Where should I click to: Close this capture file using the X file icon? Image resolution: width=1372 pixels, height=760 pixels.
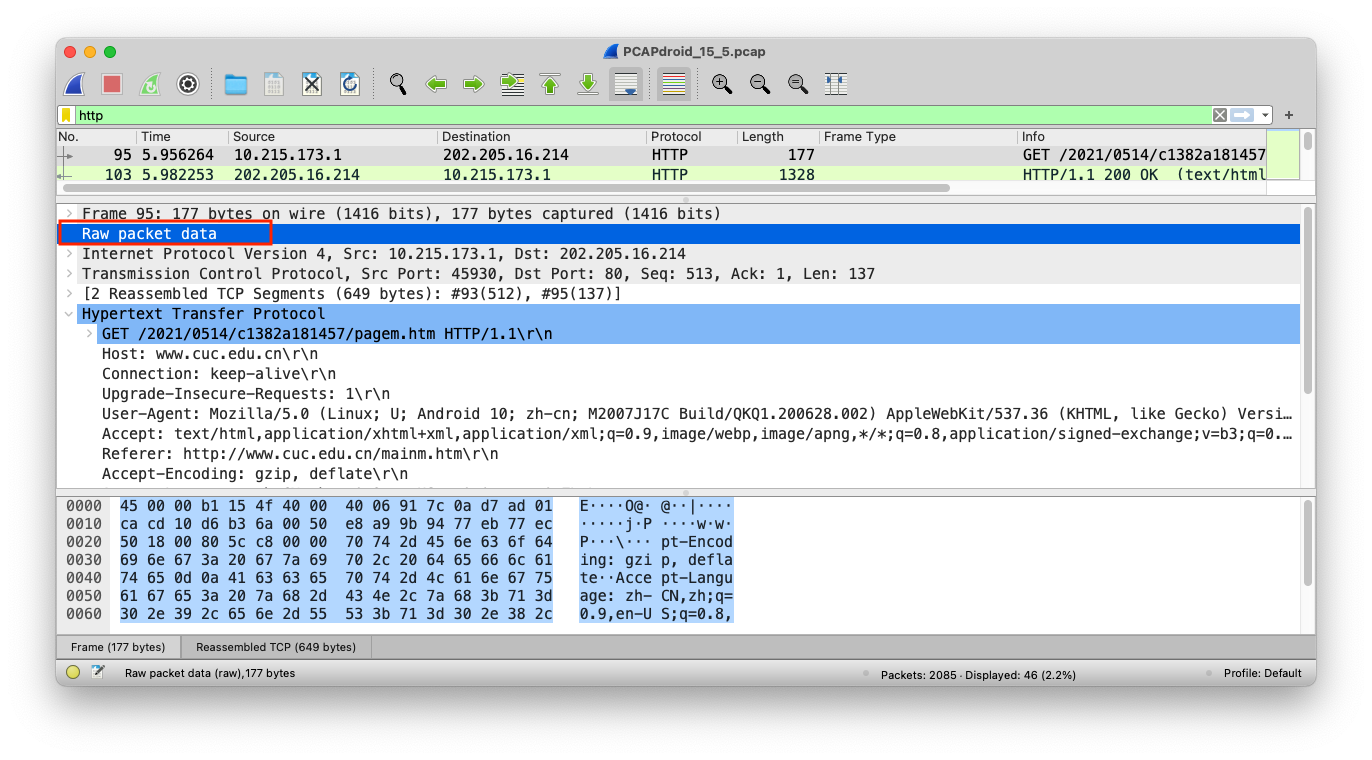point(312,84)
